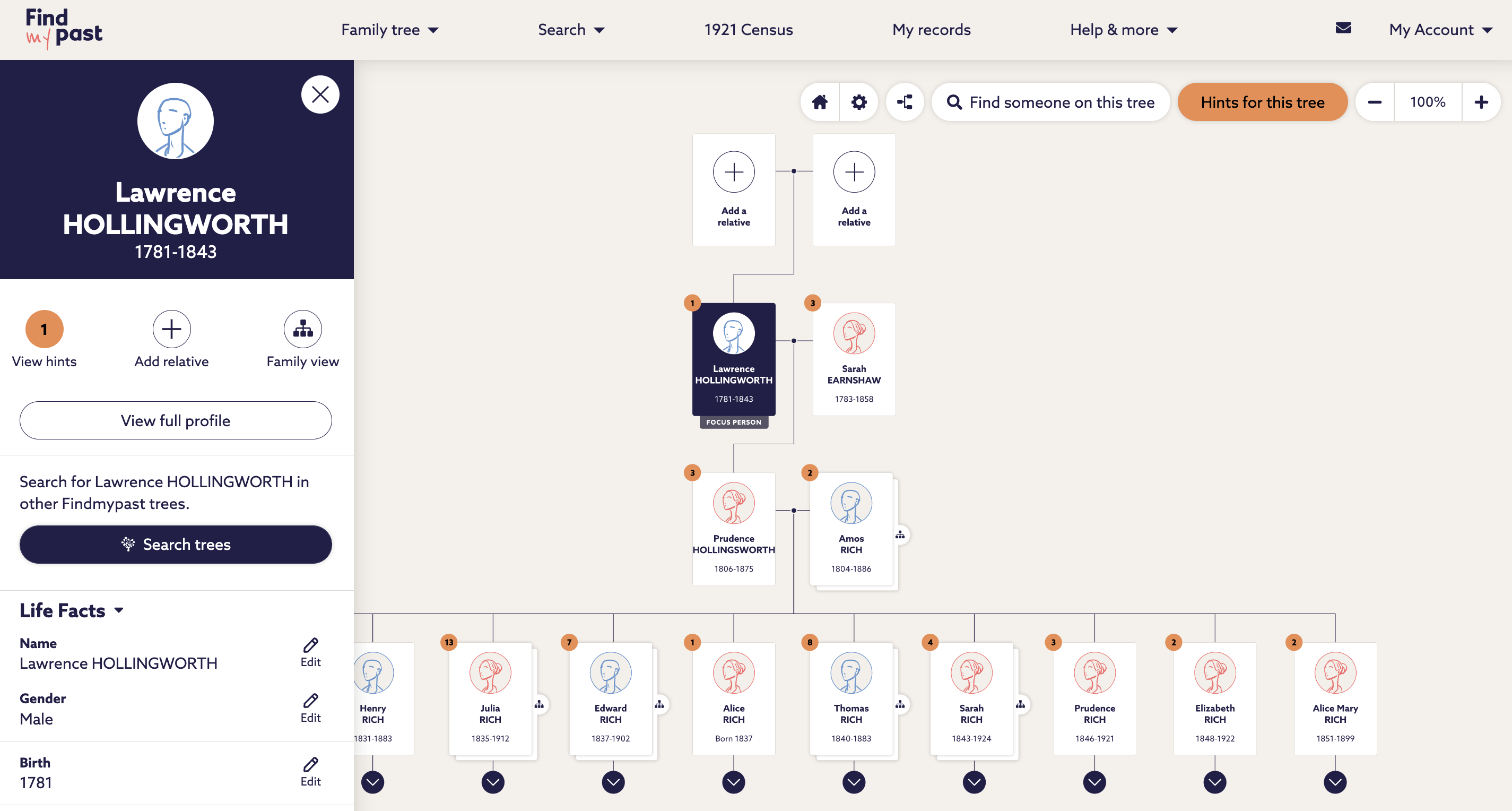
Task: Open the 1921 Census page
Action: pyautogui.click(x=748, y=30)
